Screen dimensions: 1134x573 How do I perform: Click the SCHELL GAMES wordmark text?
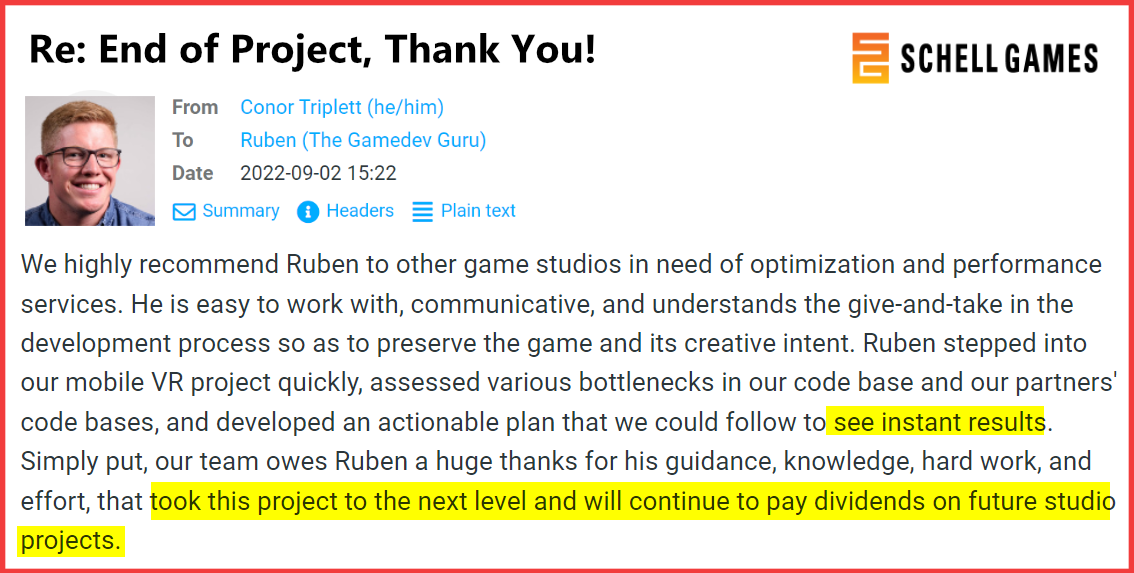click(998, 59)
